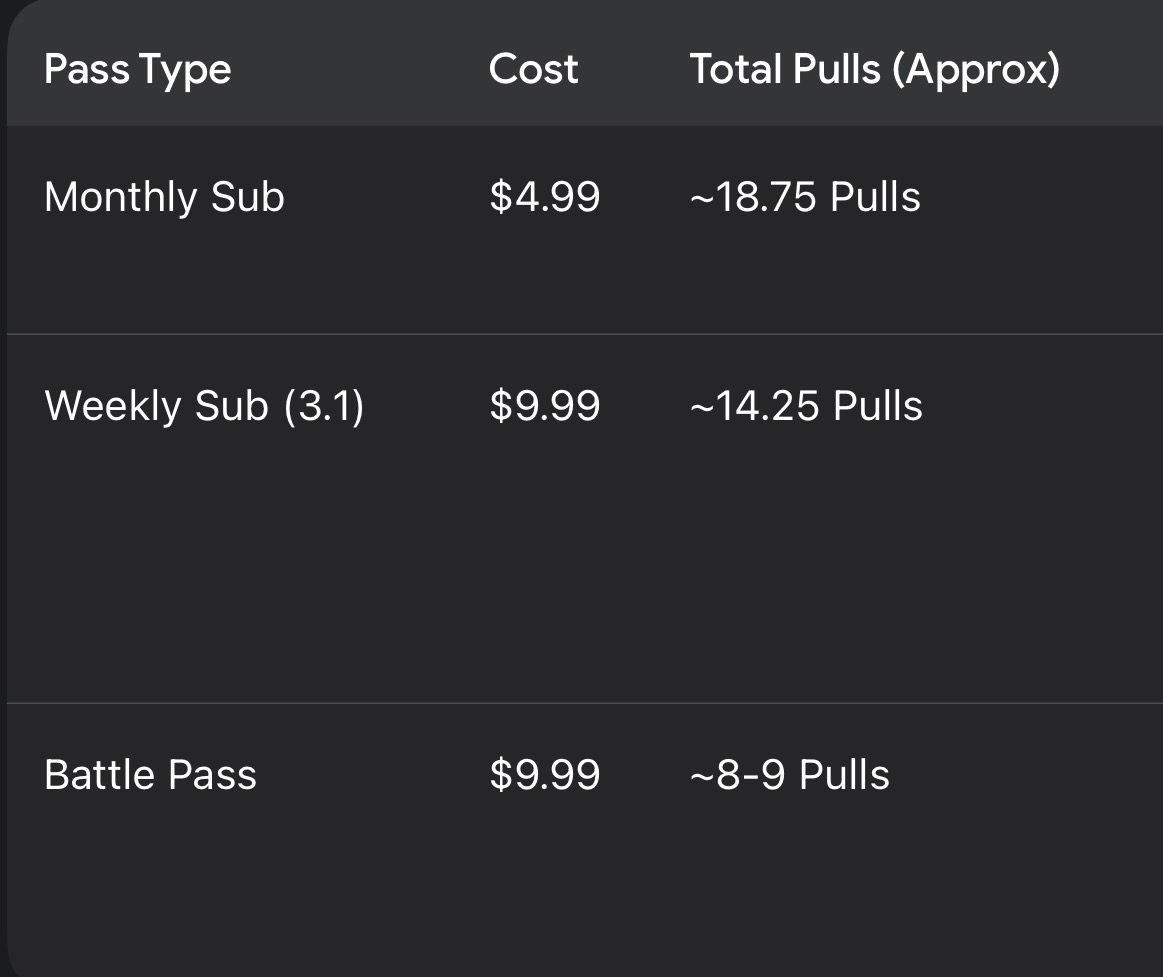Image resolution: width=1163 pixels, height=977 pixels.
Task: Click the $4.99 Monthly Sub cost
Action: [x=545, y=197]
